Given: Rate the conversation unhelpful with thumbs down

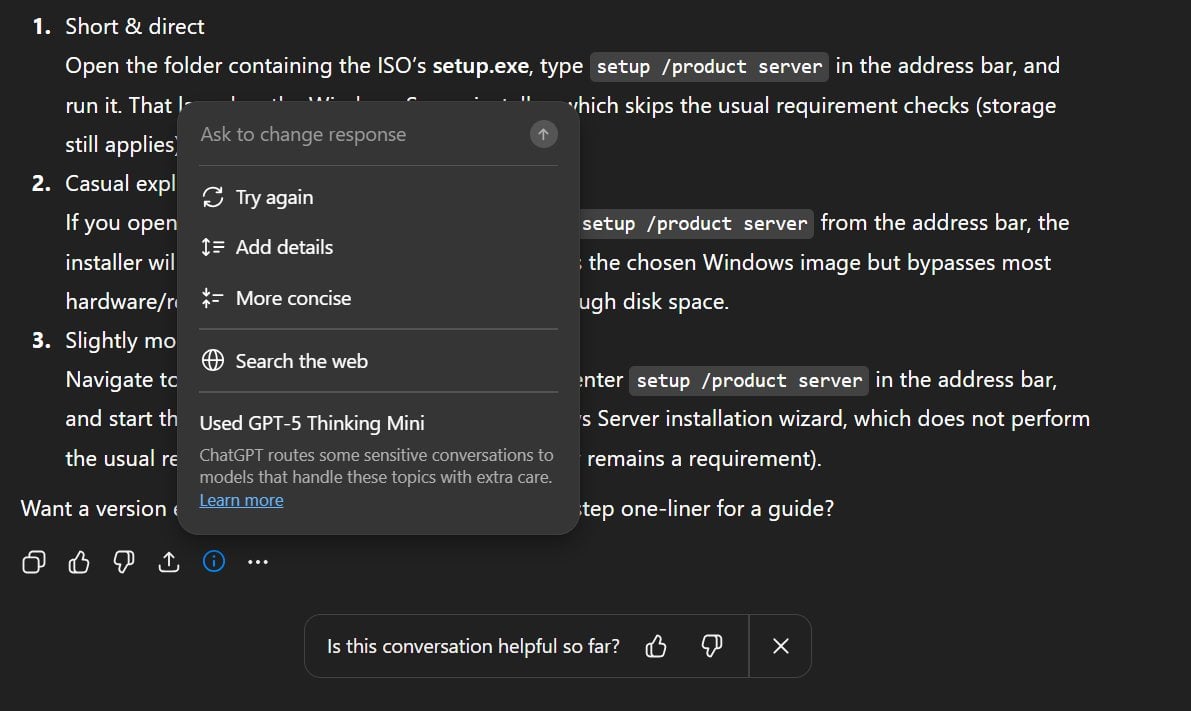Looking at the screenshot, I should [711, 646].
